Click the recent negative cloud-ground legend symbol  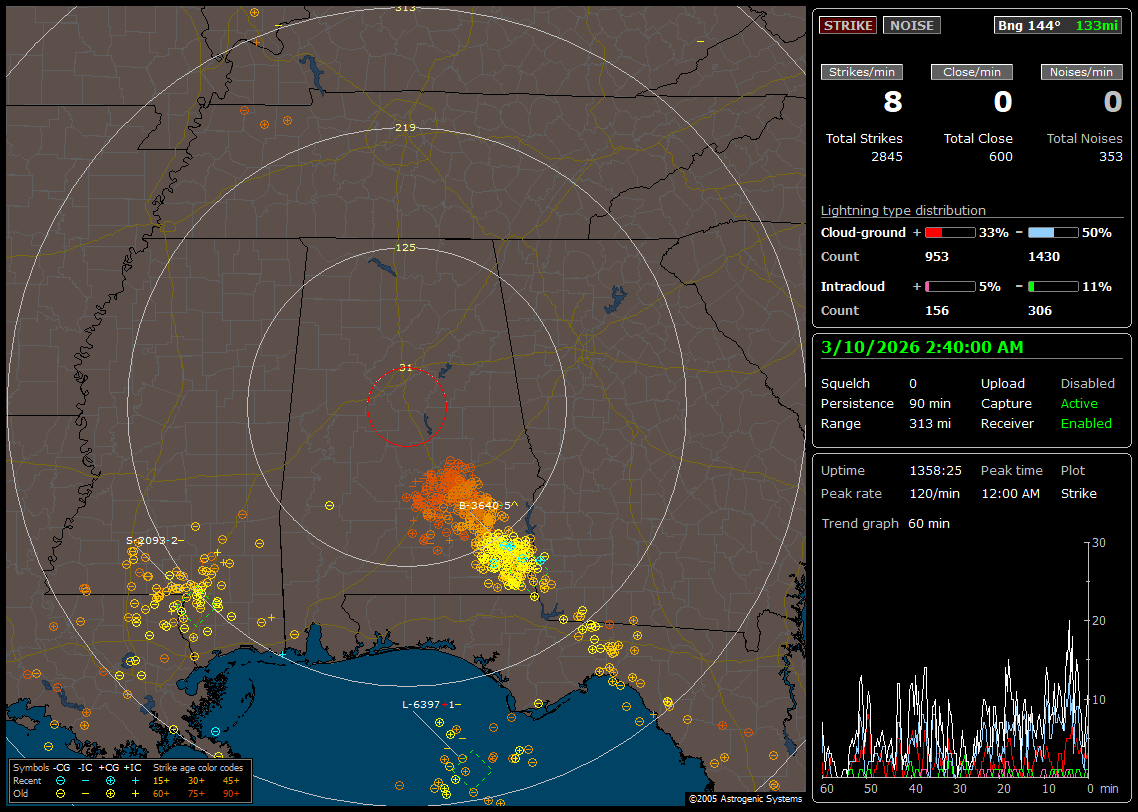coord(60,780)
